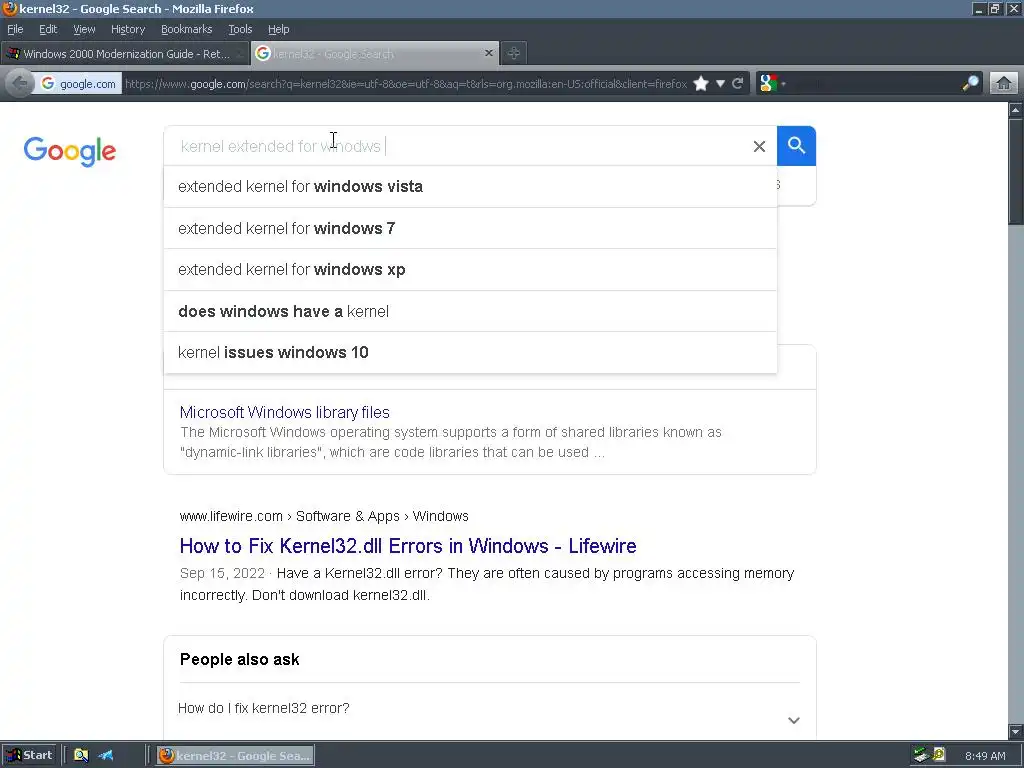Screen dimensions: 1024x768
Task: Go back with the browser back arrow
Action: tap(20, 84)
